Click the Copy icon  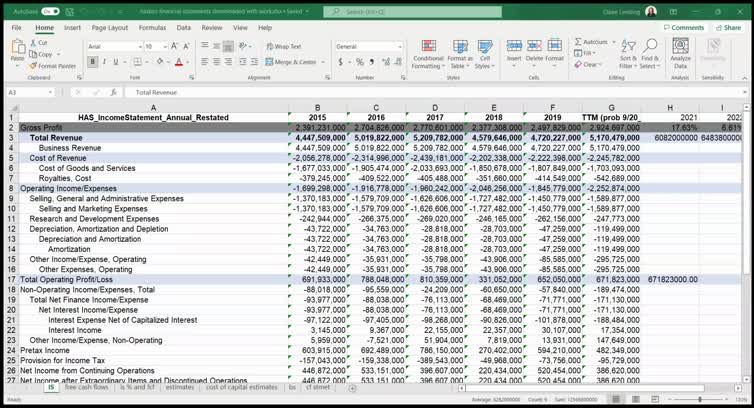(33, 54)
